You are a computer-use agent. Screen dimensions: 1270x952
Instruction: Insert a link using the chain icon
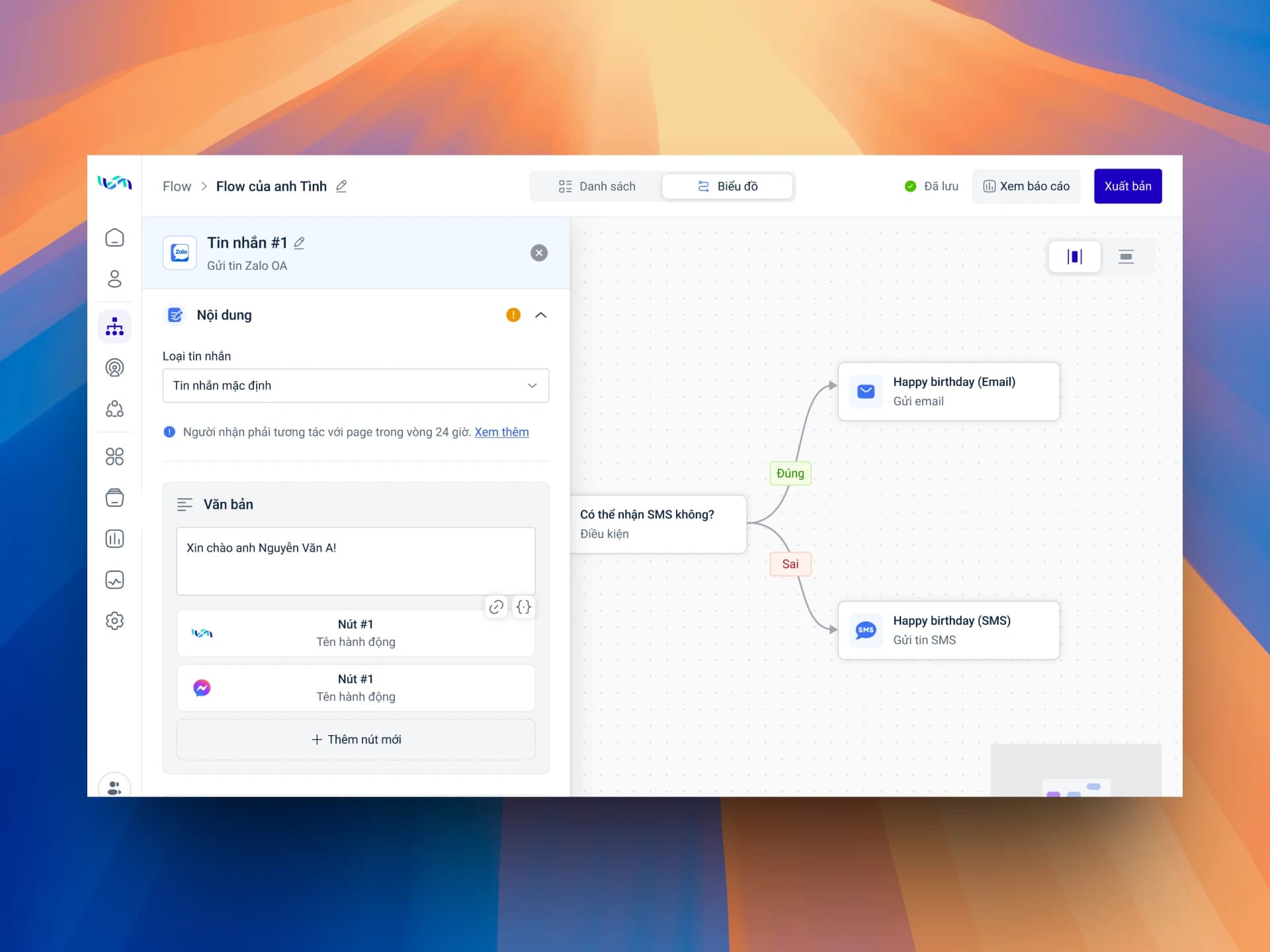tap(496, 607)
